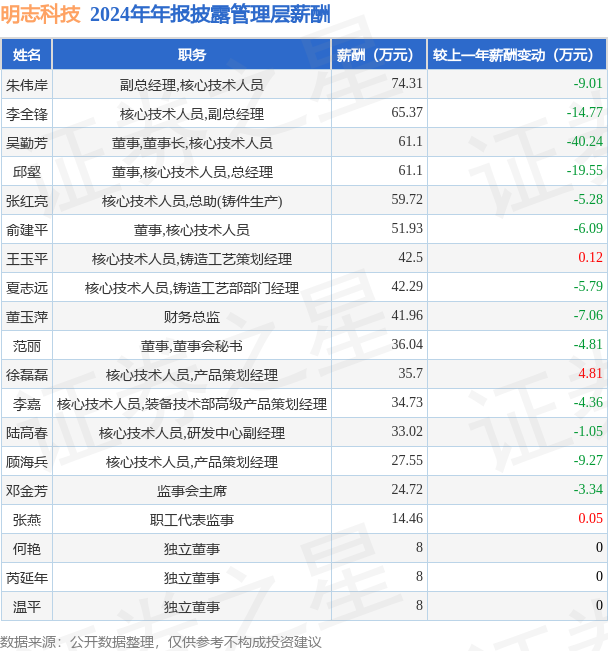Select the name 徐磊磊
This screenshot has height=651, width=608.
click(27, 375)
